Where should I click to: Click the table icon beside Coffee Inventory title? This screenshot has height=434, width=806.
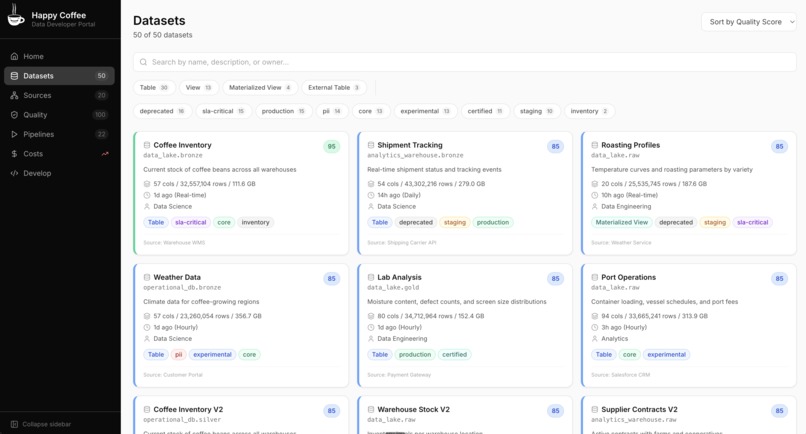point(146,145)
